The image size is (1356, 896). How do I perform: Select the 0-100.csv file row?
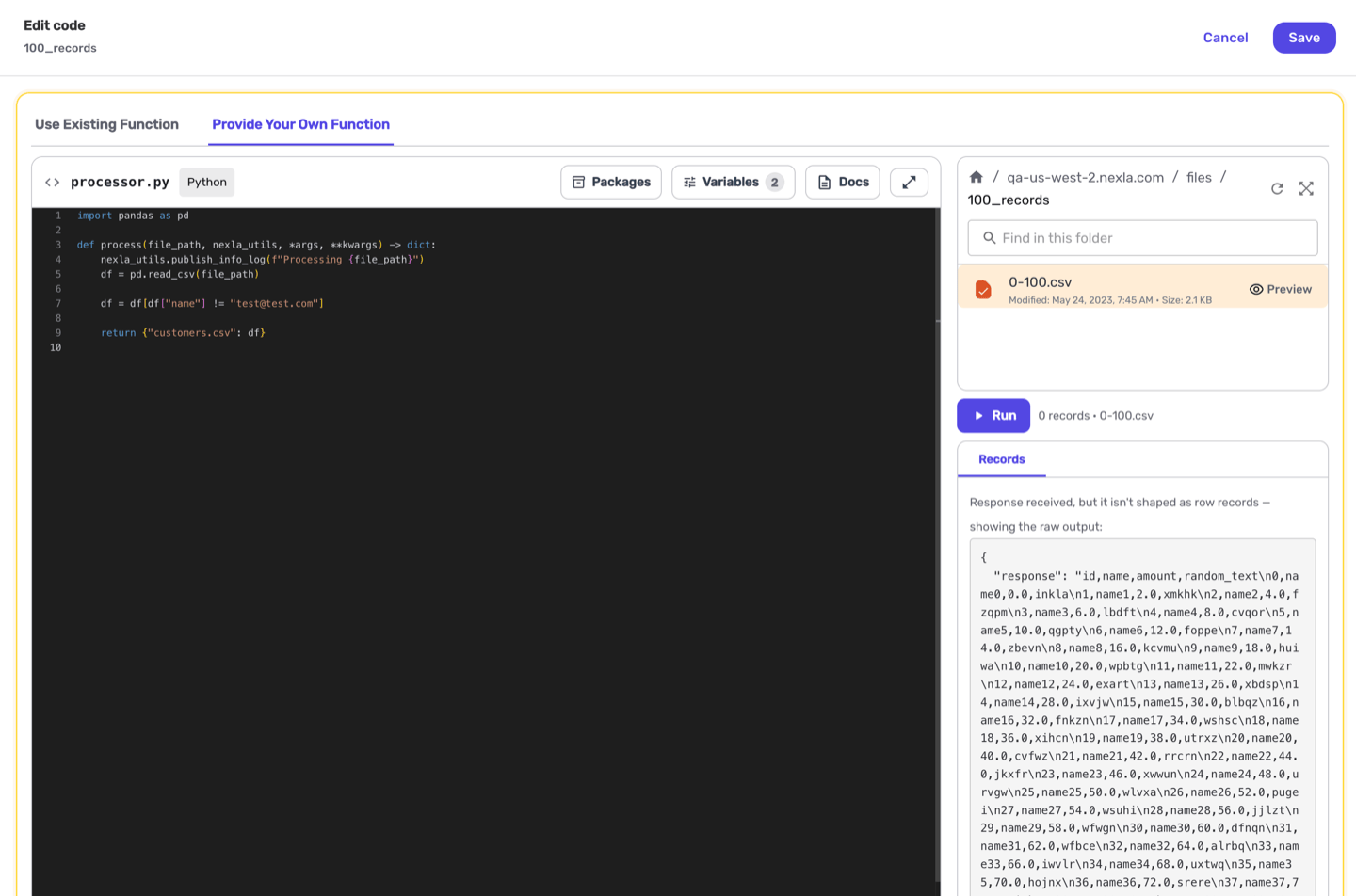(1142, 287)
